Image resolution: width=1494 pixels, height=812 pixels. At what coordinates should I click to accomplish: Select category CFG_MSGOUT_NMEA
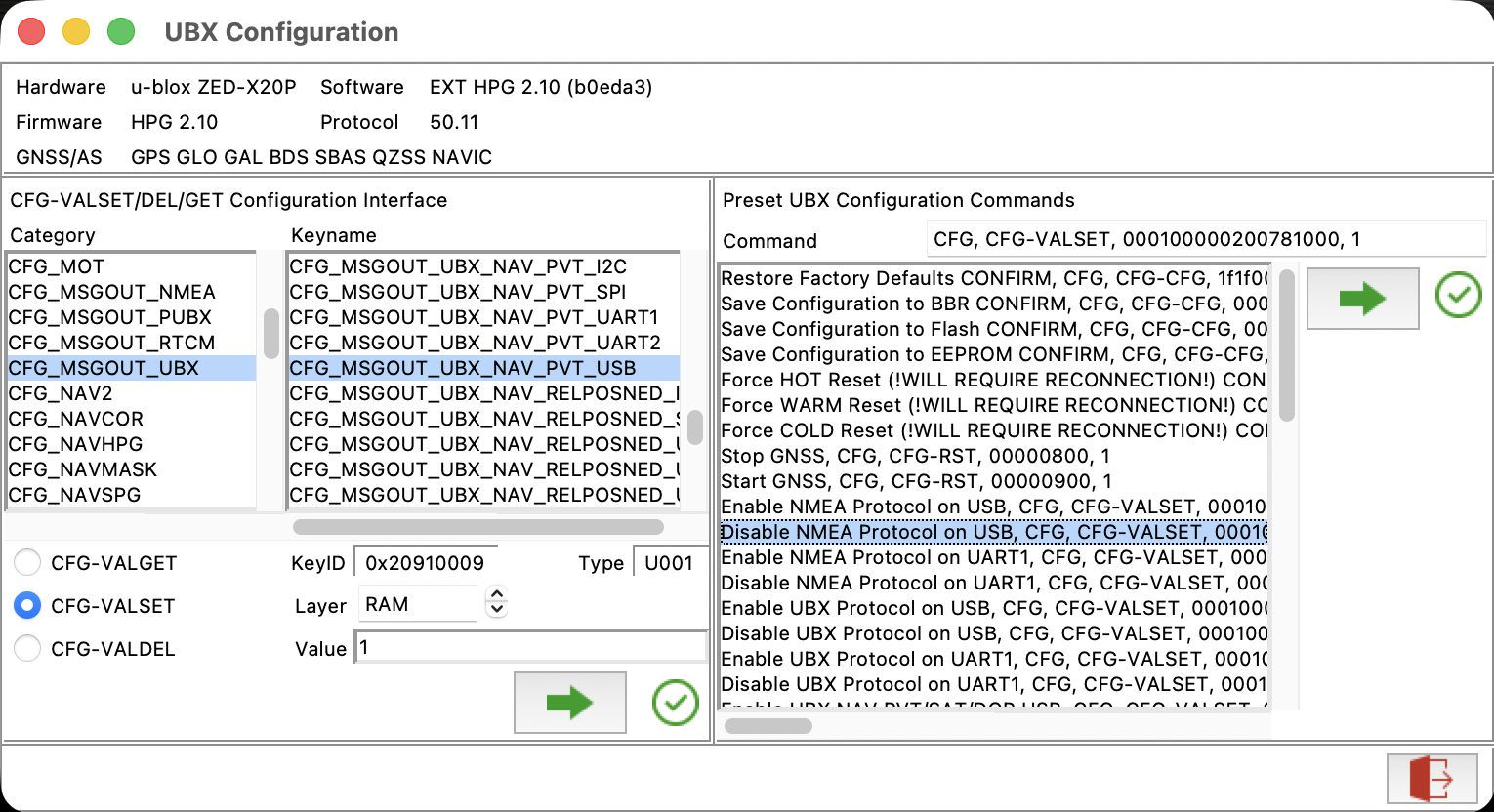click(131, 292)
